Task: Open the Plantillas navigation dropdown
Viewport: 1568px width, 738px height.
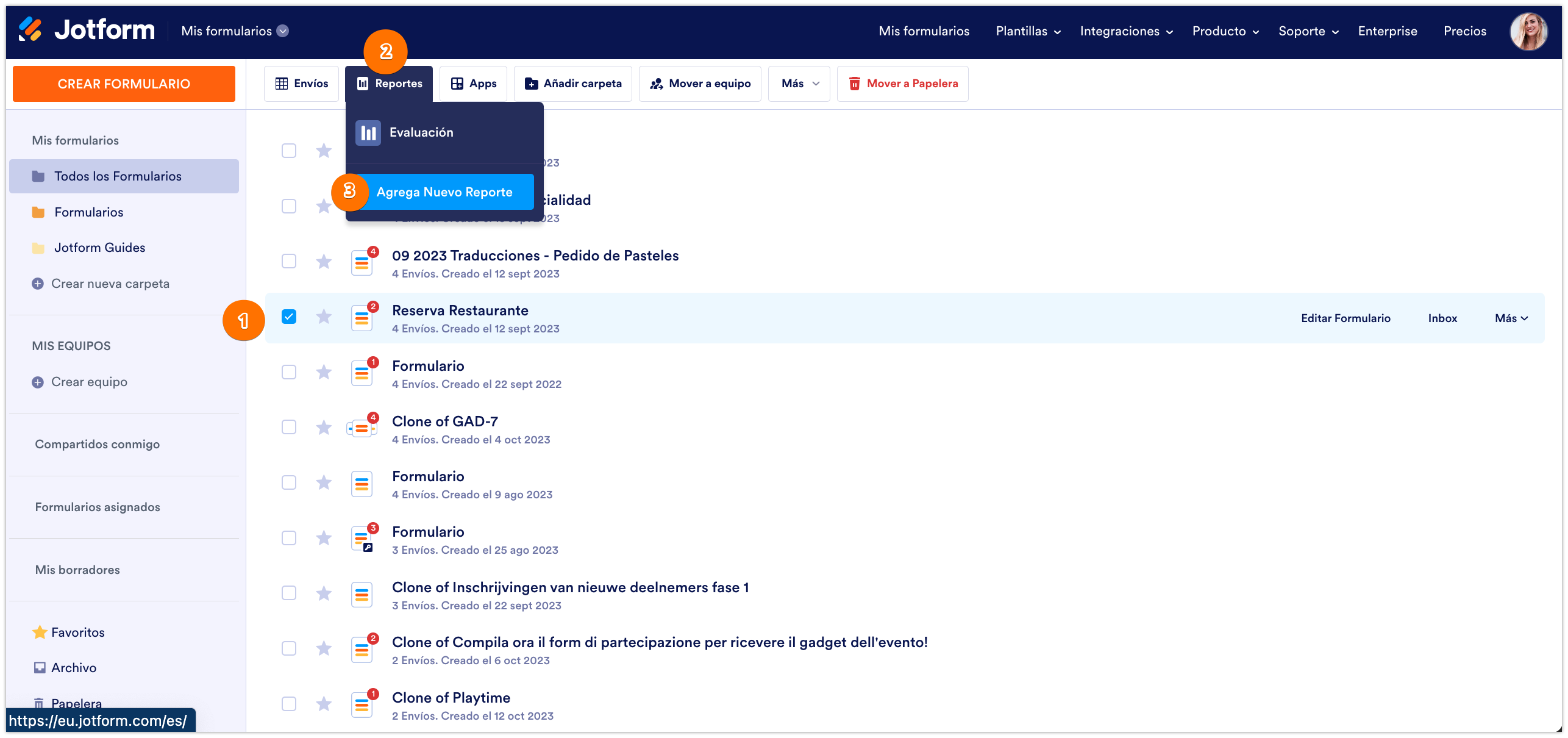Action: tap(1028, 31)
